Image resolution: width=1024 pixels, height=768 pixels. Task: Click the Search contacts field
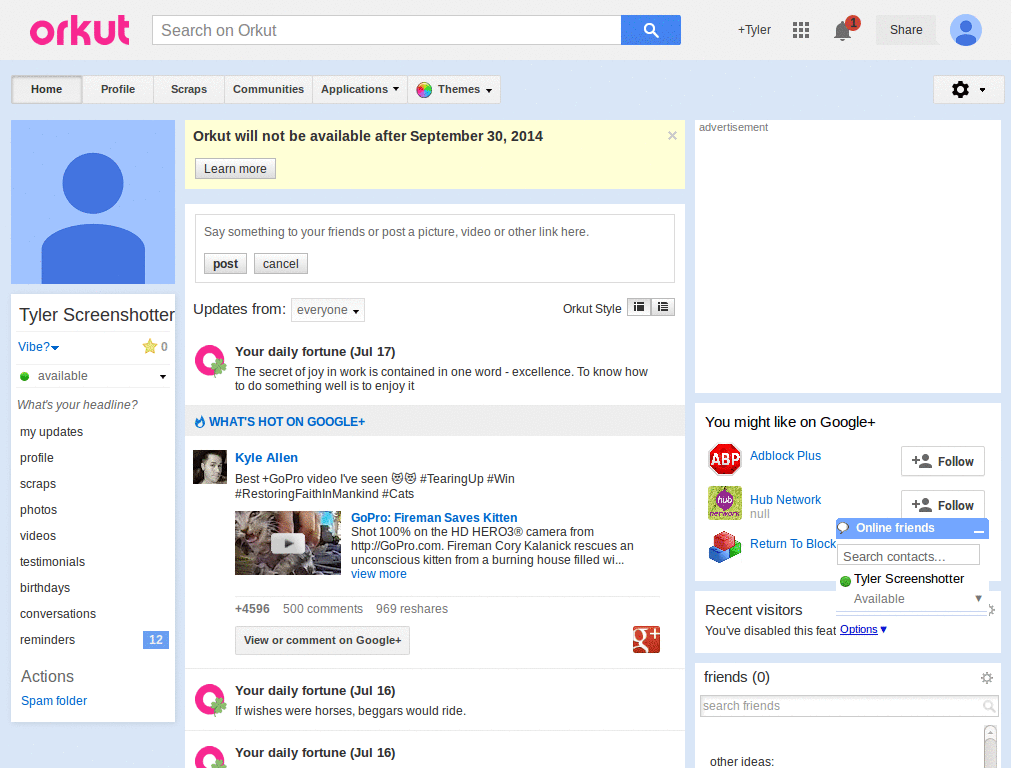click(908, 556)
